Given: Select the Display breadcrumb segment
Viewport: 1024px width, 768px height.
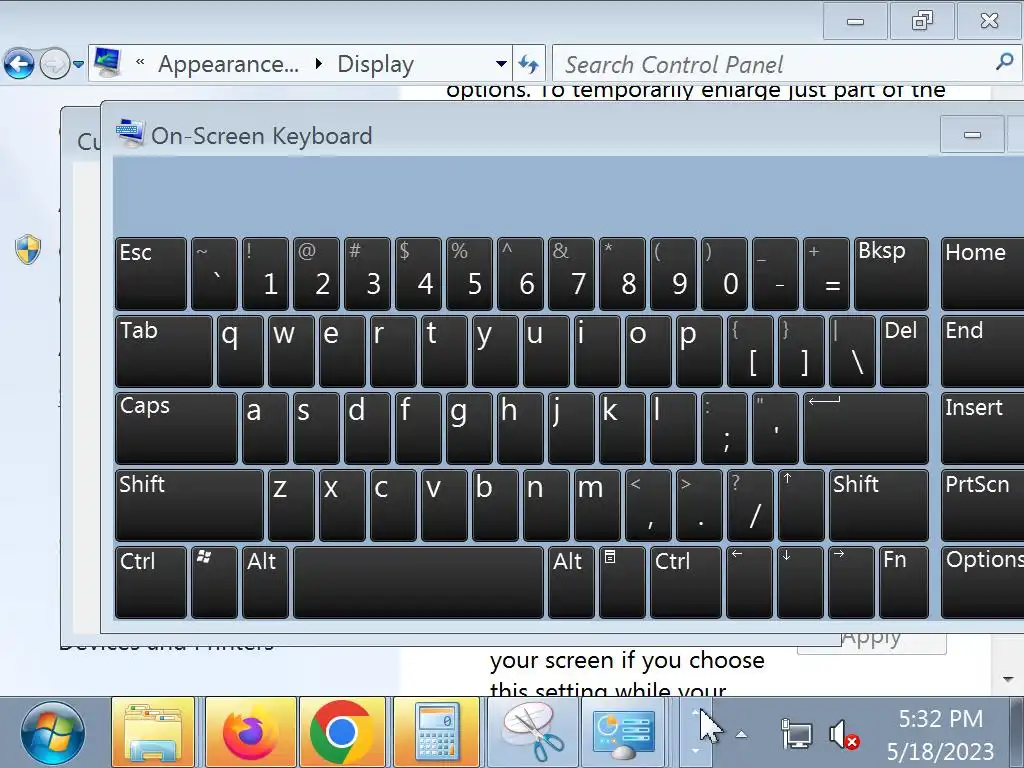Looking at the screenshot, I should coord(376,64).
